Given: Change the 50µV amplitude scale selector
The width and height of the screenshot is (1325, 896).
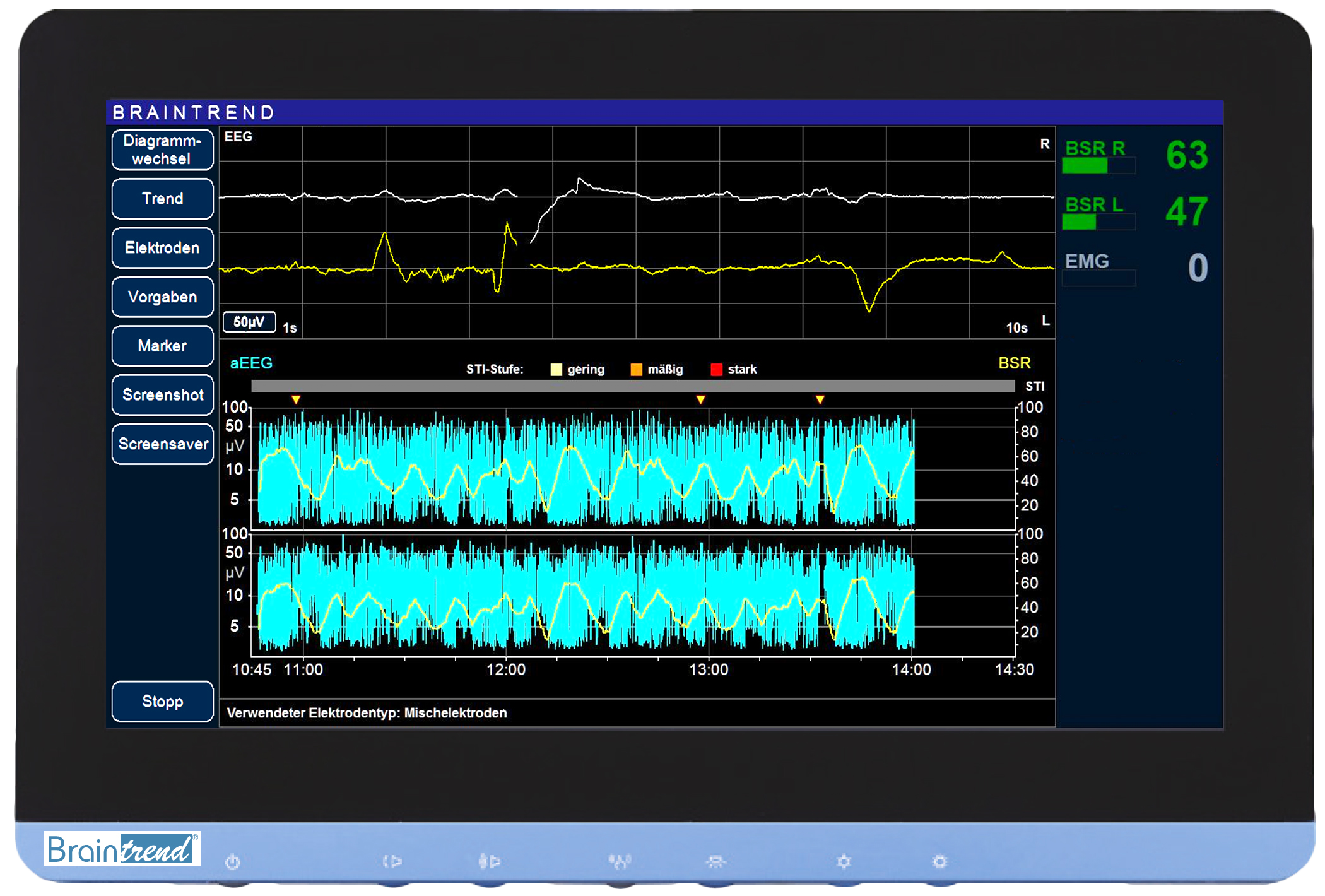Looking at the screenshot, I should [249, 322].
